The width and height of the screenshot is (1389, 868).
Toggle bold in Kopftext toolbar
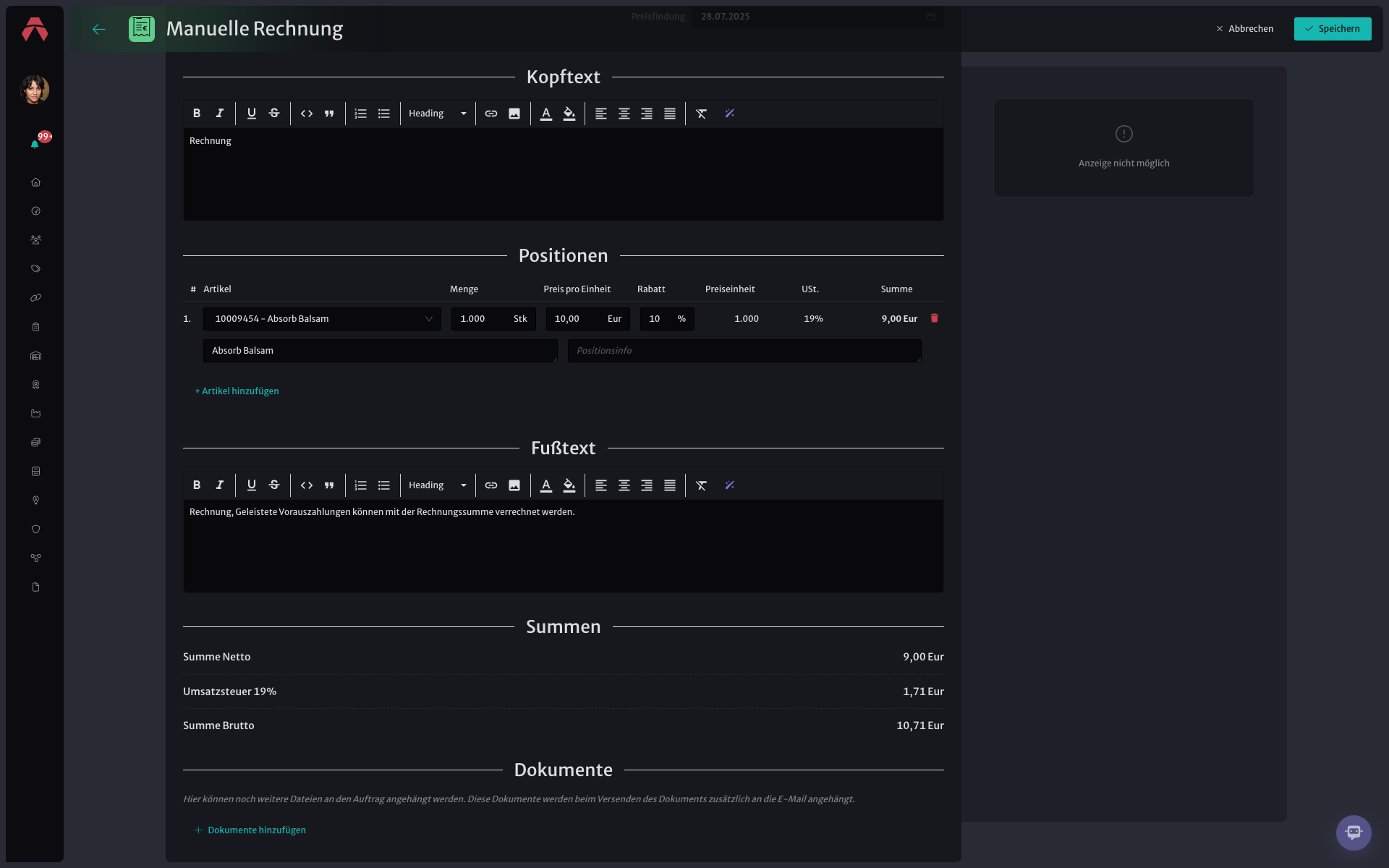pos(196,114)
